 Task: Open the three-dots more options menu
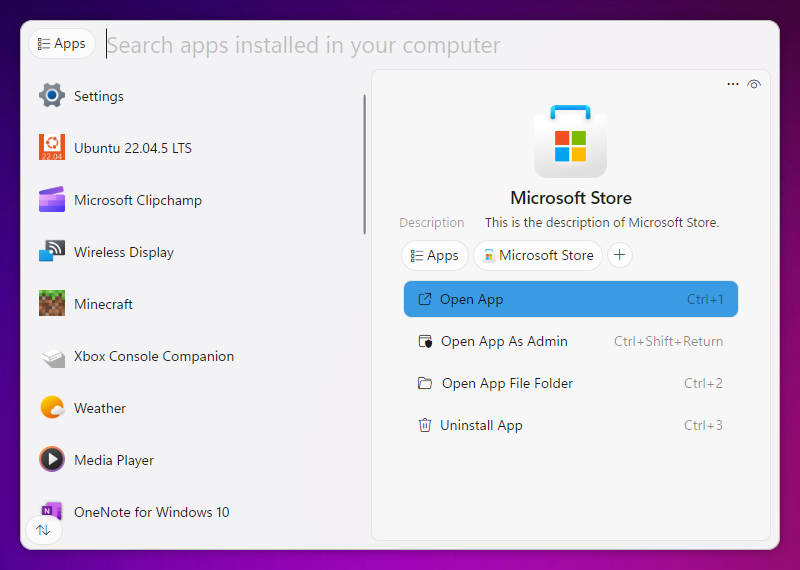[733, 84]
